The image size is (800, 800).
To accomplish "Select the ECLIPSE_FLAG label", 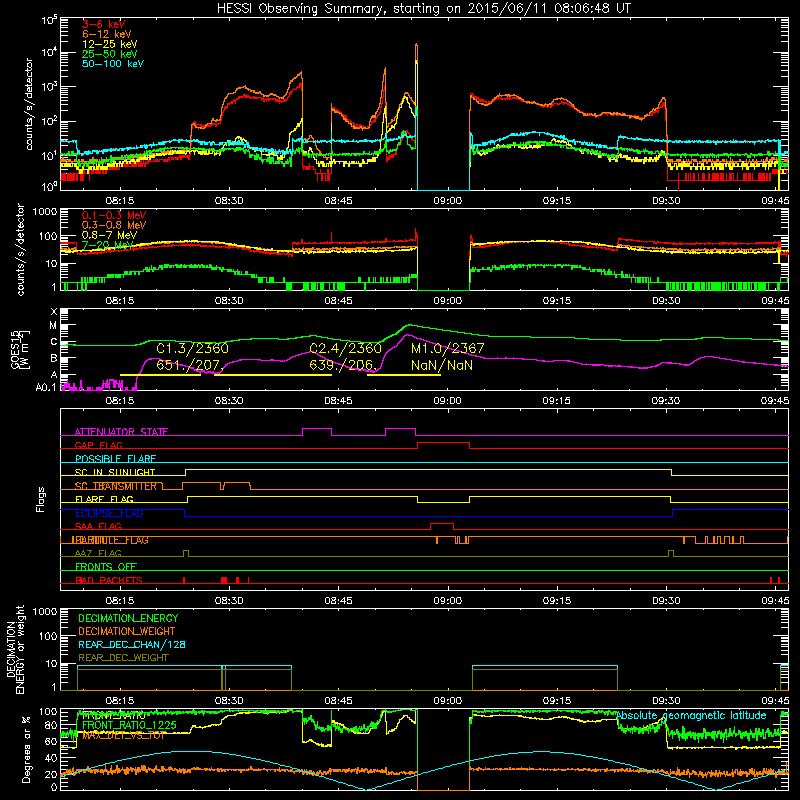I will (109, 513).
